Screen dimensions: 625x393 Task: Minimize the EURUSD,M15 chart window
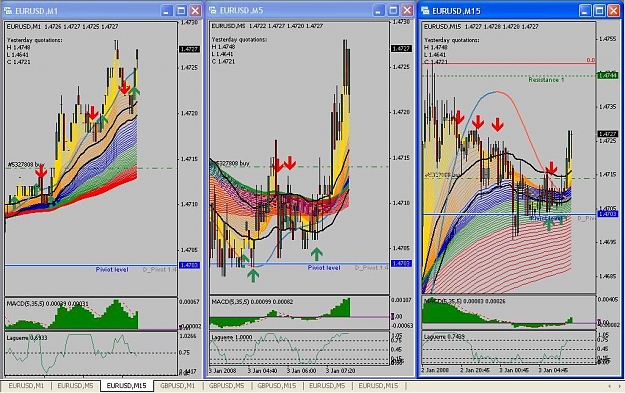click(x=585, y=11)
